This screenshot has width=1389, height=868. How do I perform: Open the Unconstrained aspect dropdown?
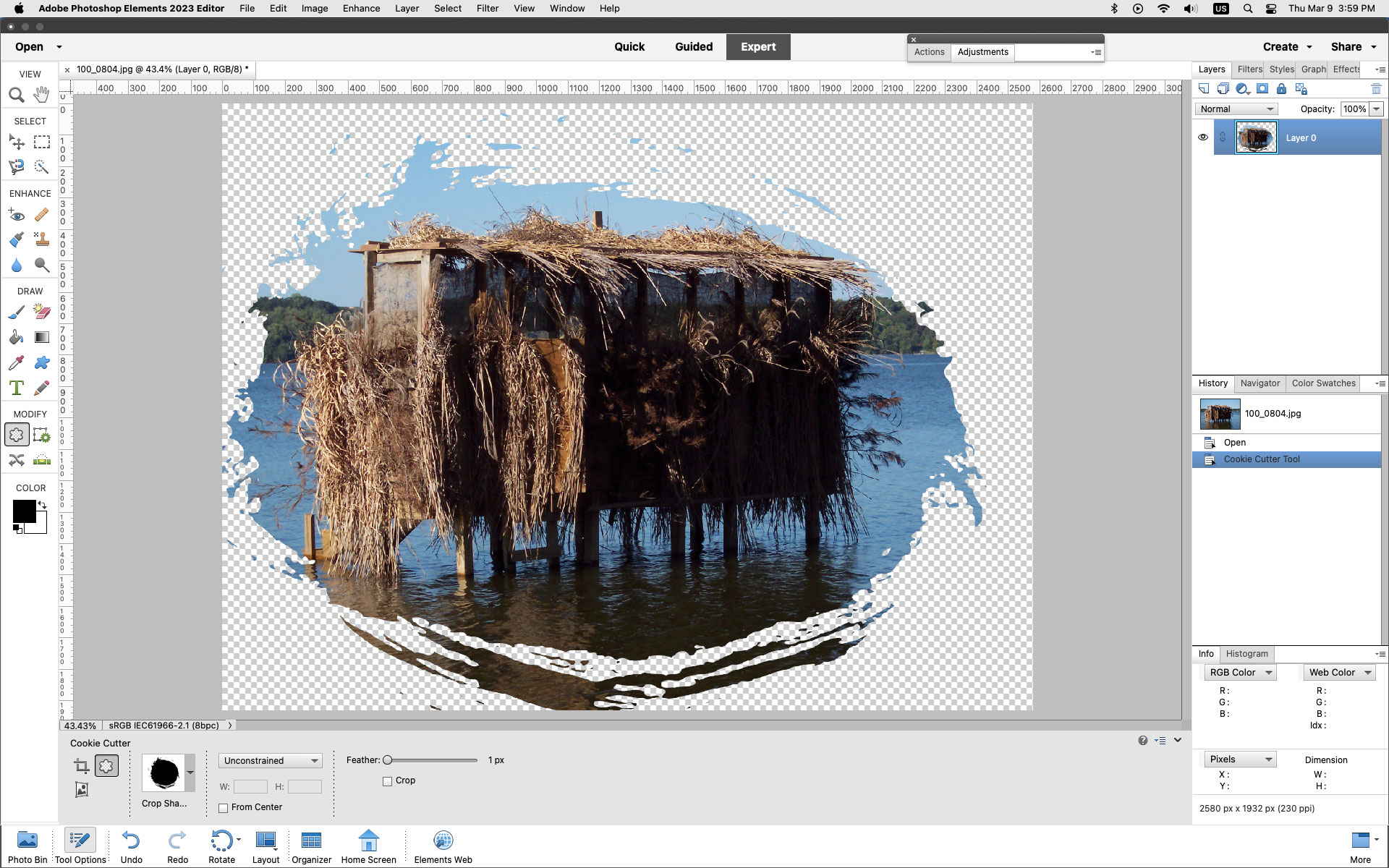point(269,760)
